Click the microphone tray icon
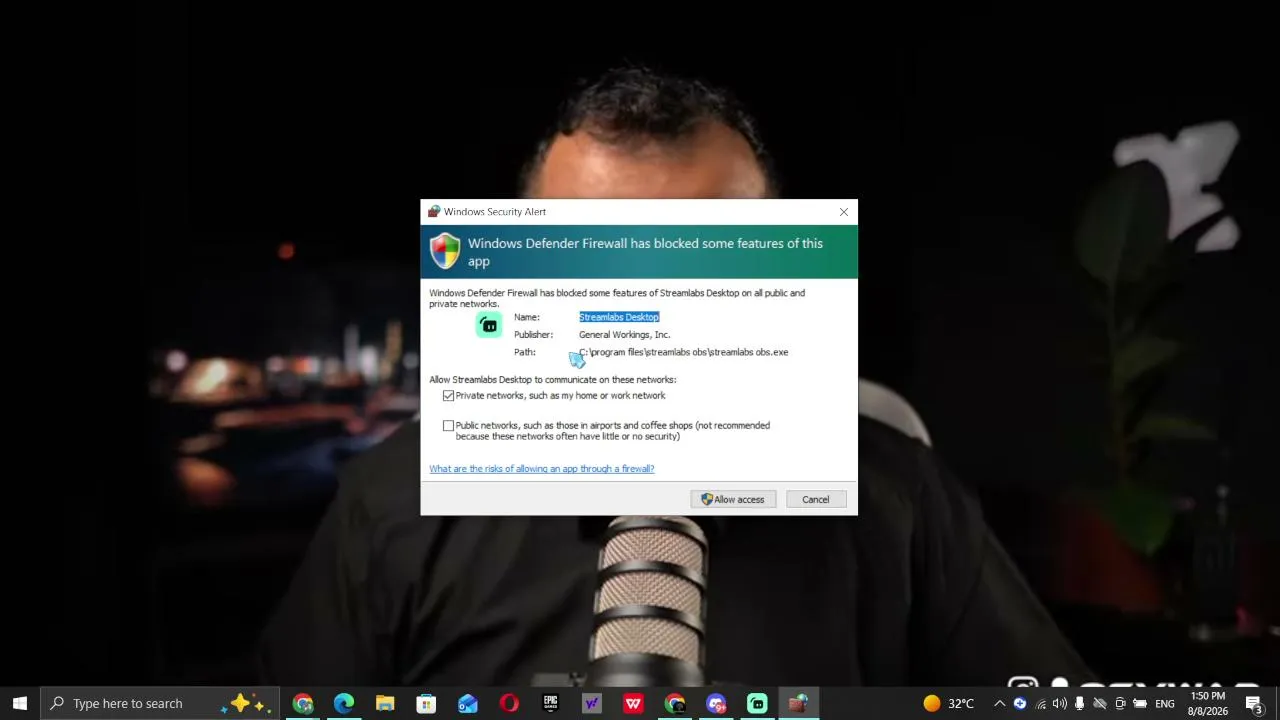 [x=1080, y=703]
